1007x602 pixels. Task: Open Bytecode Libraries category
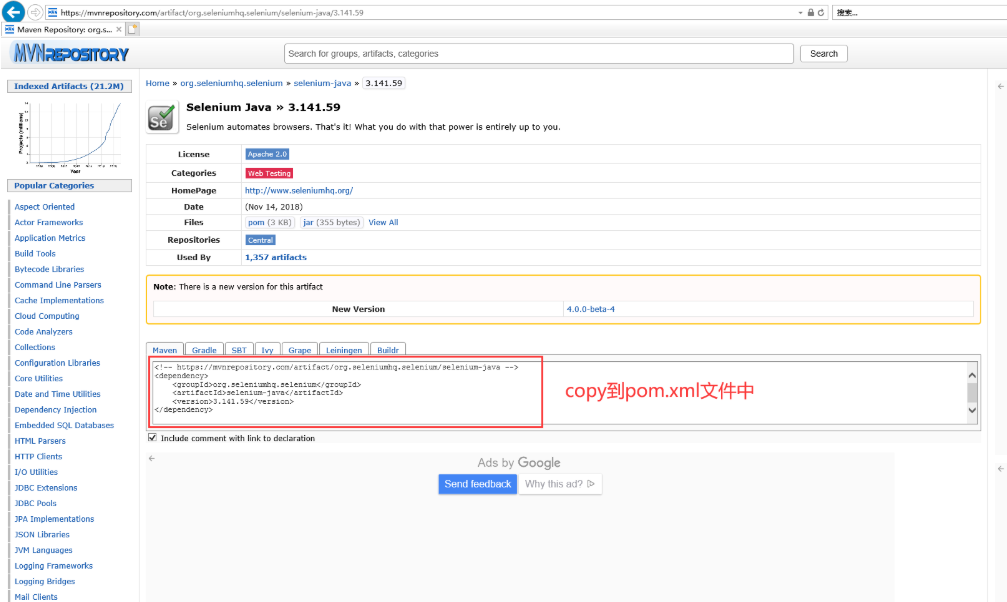(x=49, y=269)
